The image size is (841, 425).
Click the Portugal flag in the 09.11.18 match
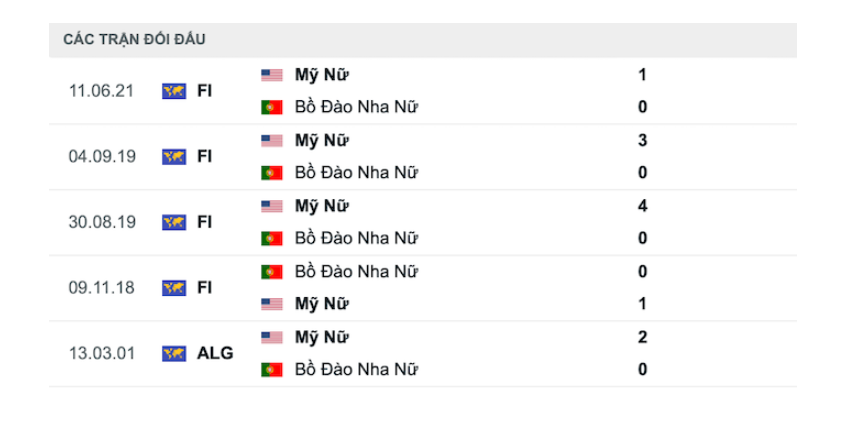[272, 272]
